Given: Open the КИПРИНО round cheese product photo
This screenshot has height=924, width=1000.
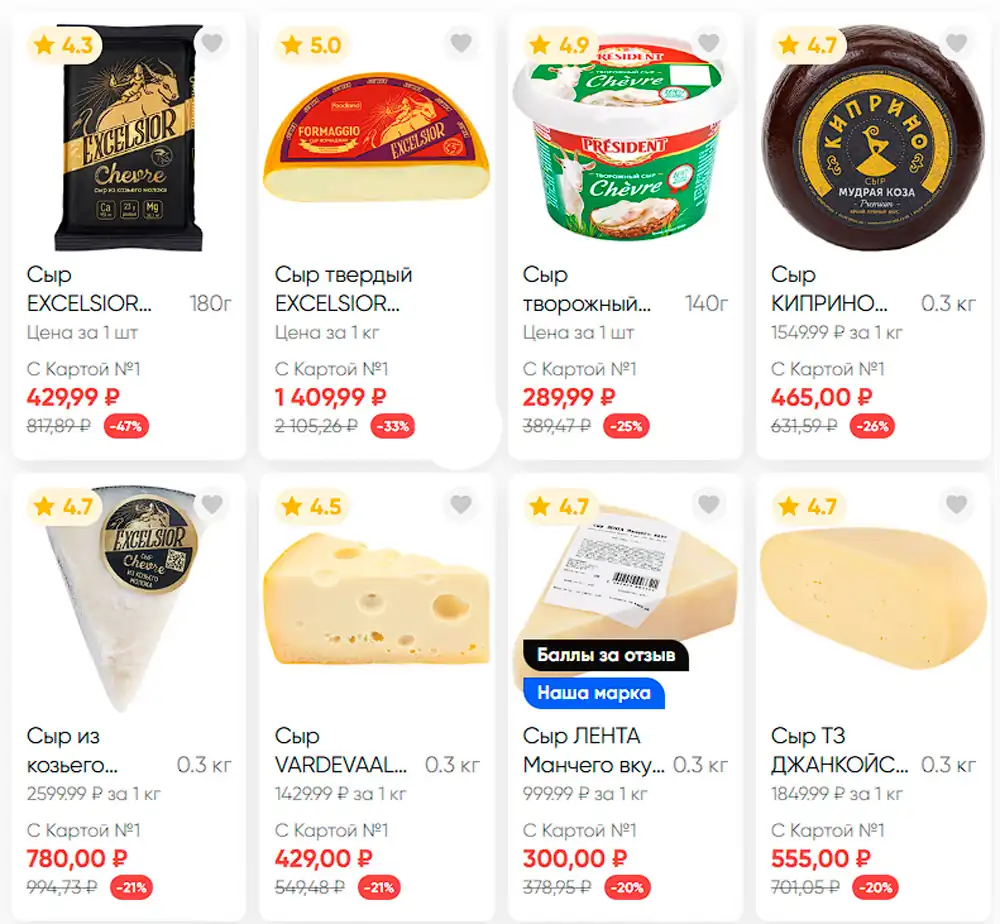Looking at the screenshot, I should click(x=873, y=137).
